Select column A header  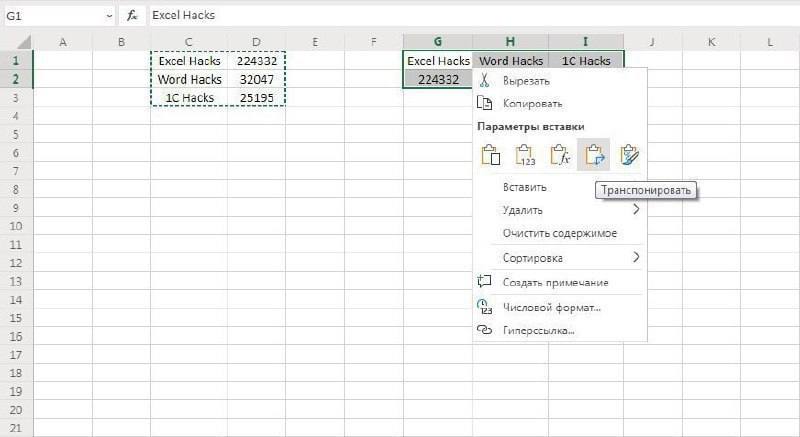tap(63, 42)
